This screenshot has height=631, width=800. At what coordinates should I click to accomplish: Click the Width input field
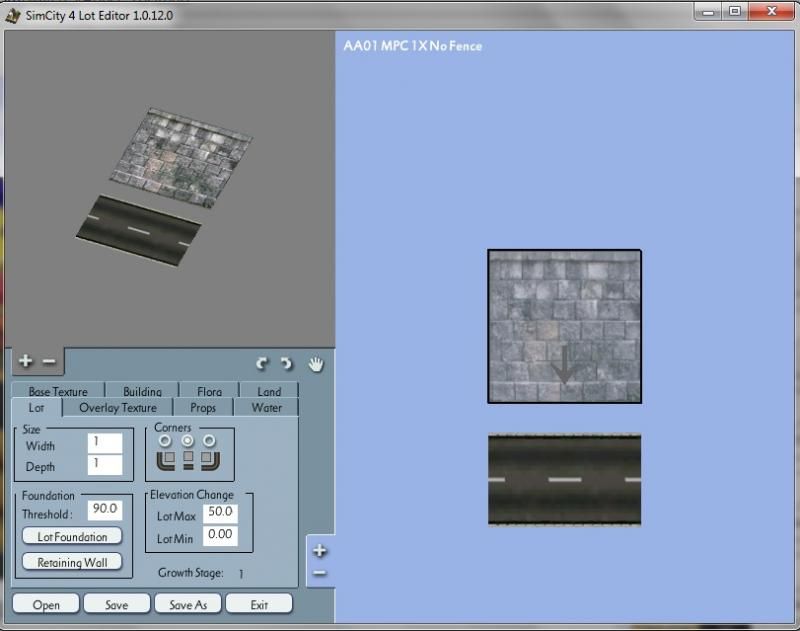point(105,443)
